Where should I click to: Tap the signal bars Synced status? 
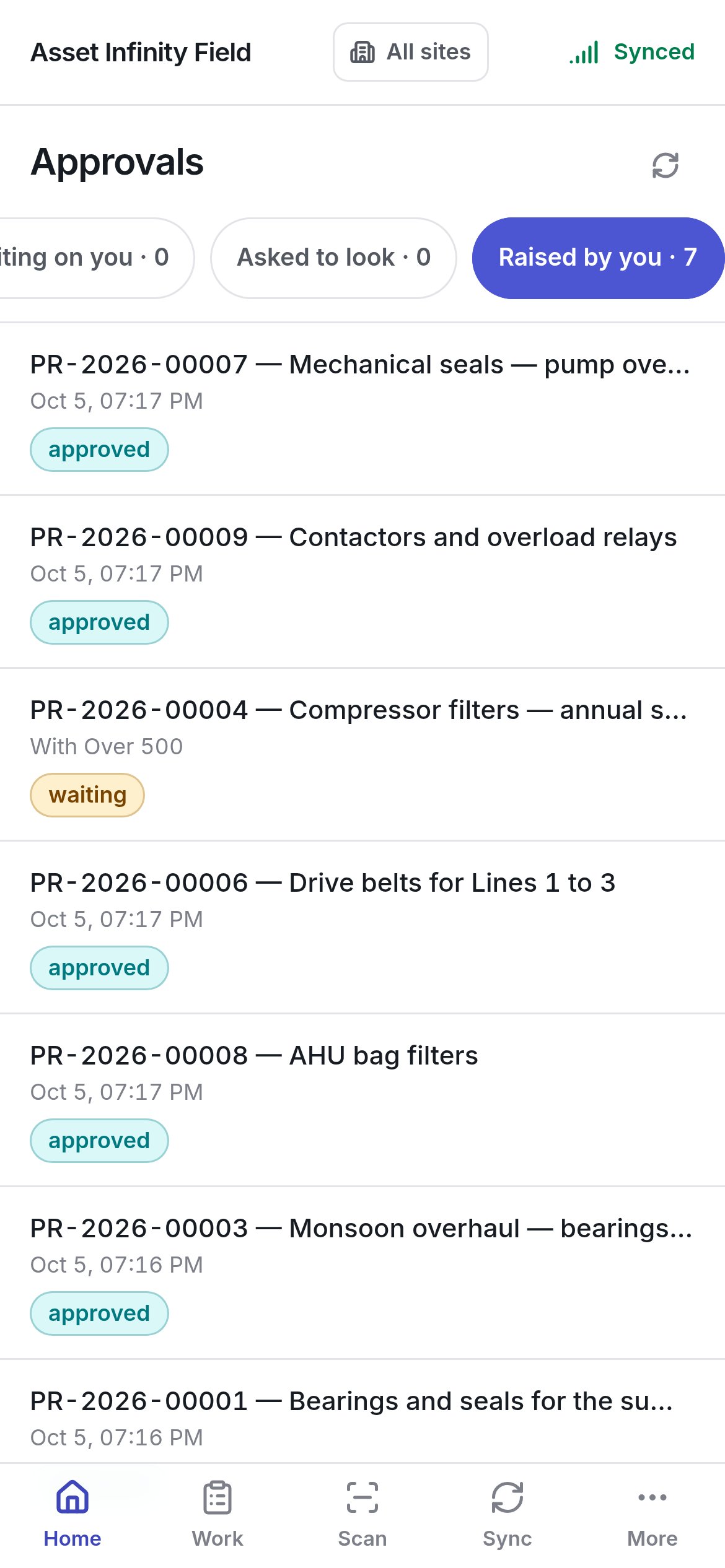(632, 52)
